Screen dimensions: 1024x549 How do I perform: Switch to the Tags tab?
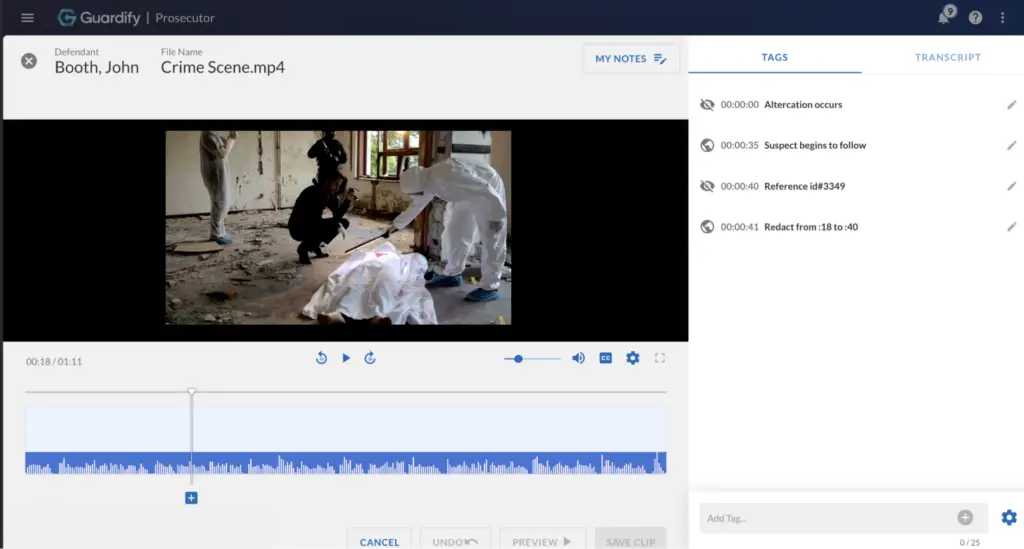[x=775, y=57]
